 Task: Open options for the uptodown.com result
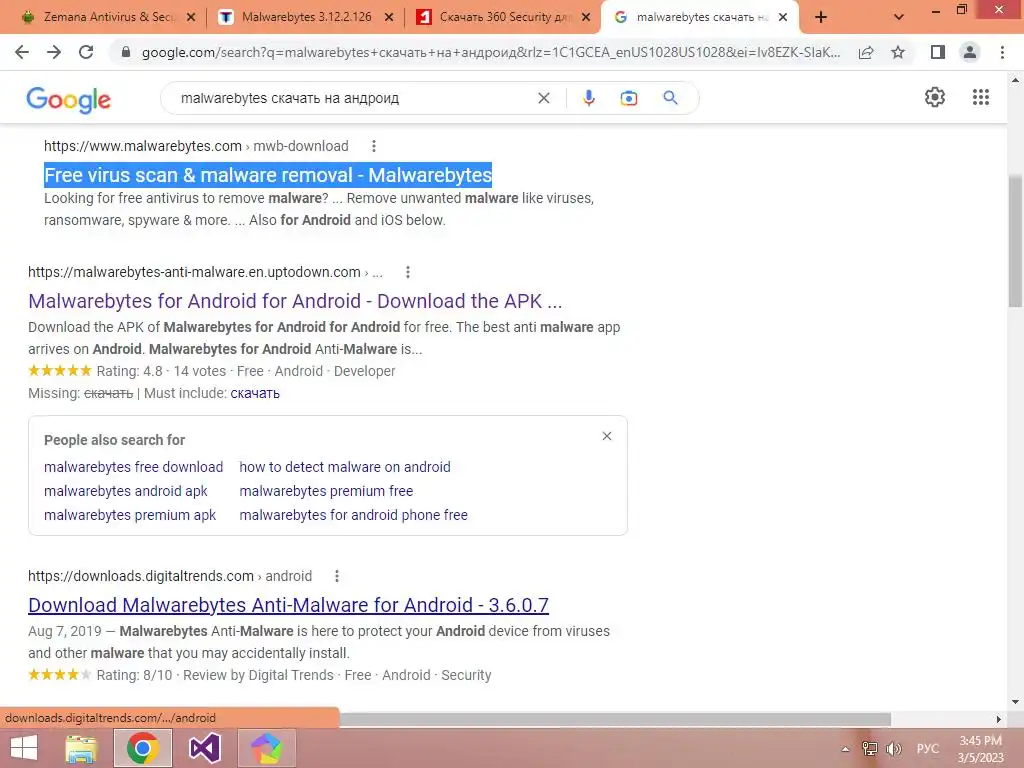(408, 272)
